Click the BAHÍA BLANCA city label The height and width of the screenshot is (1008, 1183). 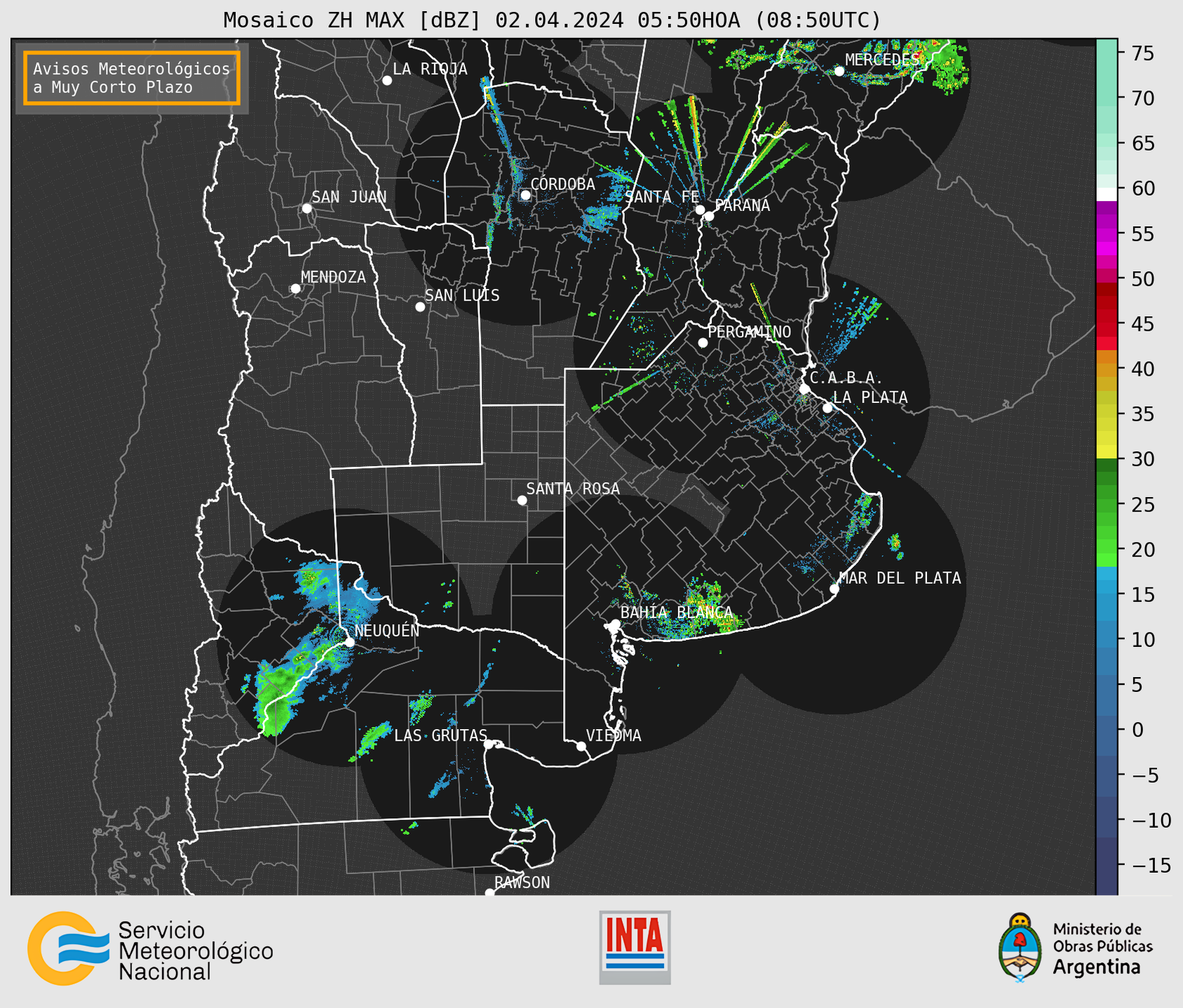coord(677,613)
